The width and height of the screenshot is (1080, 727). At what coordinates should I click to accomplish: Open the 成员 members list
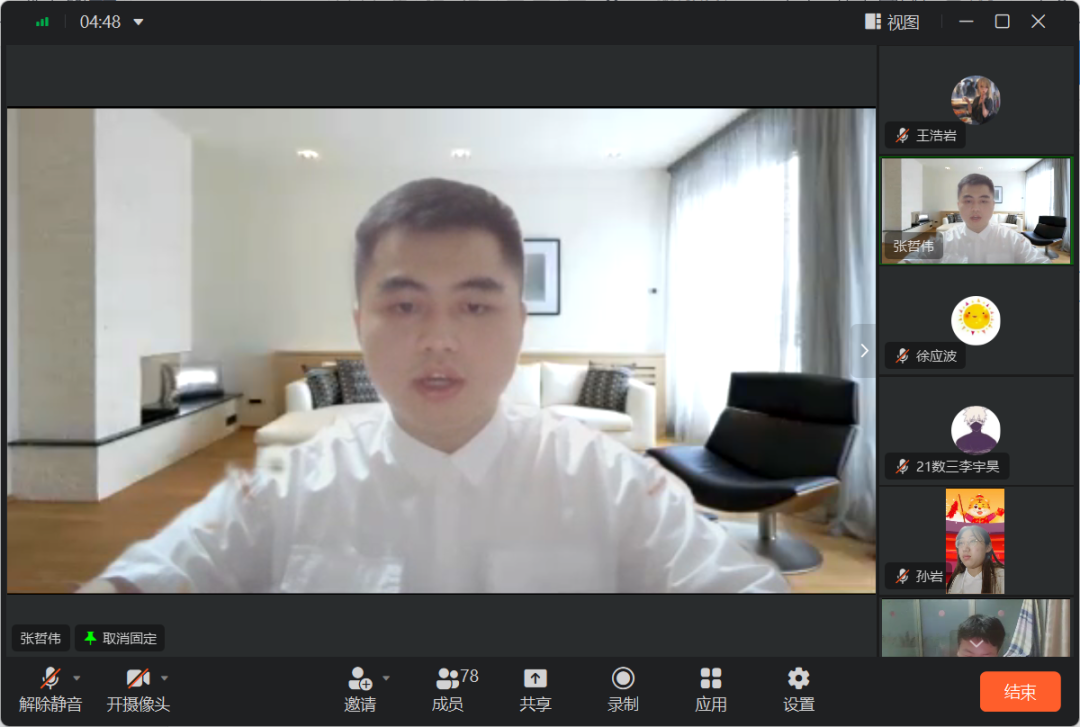[x=448, y=679]
